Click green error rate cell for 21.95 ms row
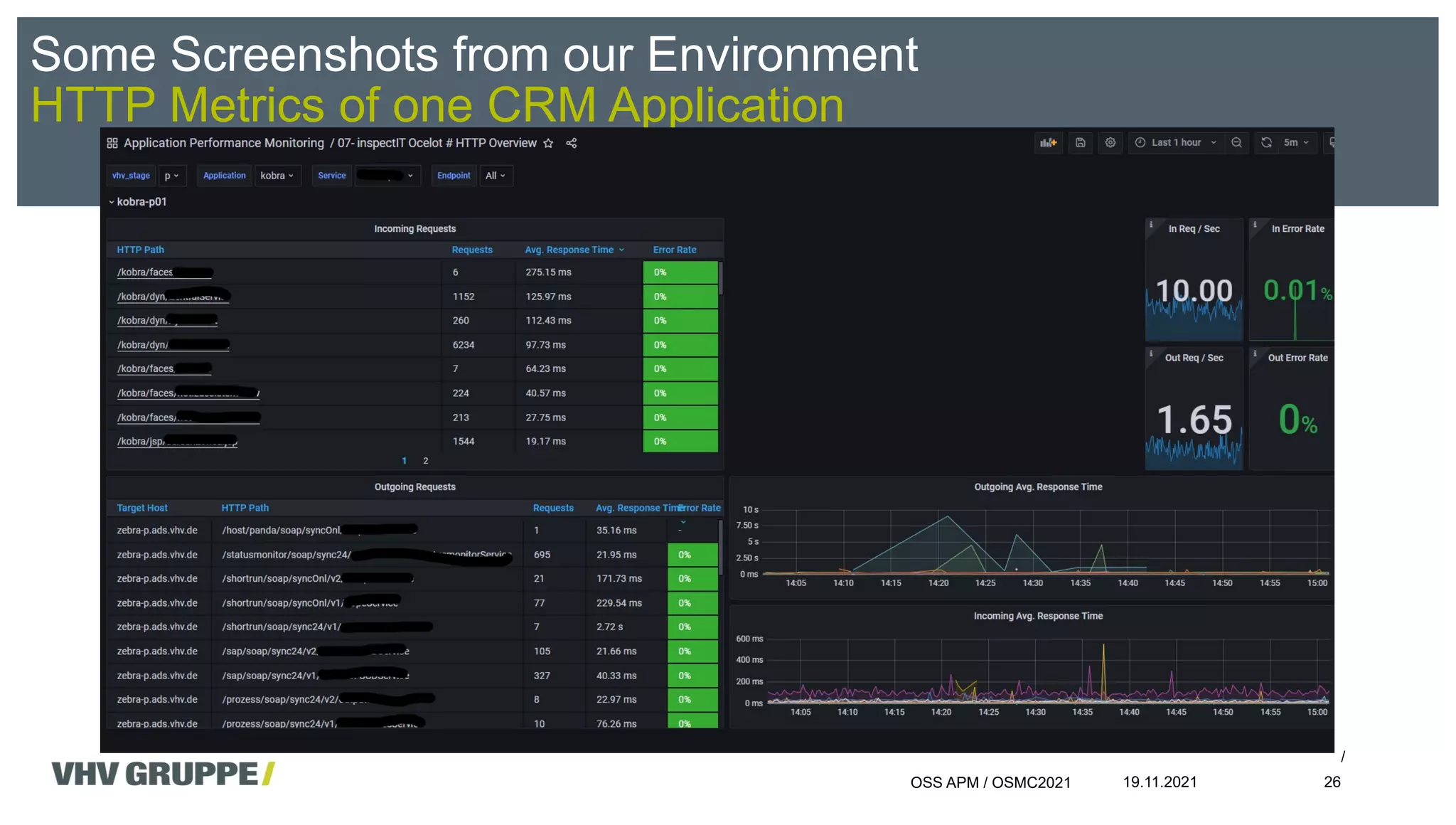Image resolution: width=1456 pixels, height=825 pixels. click(x=692, y=555)
